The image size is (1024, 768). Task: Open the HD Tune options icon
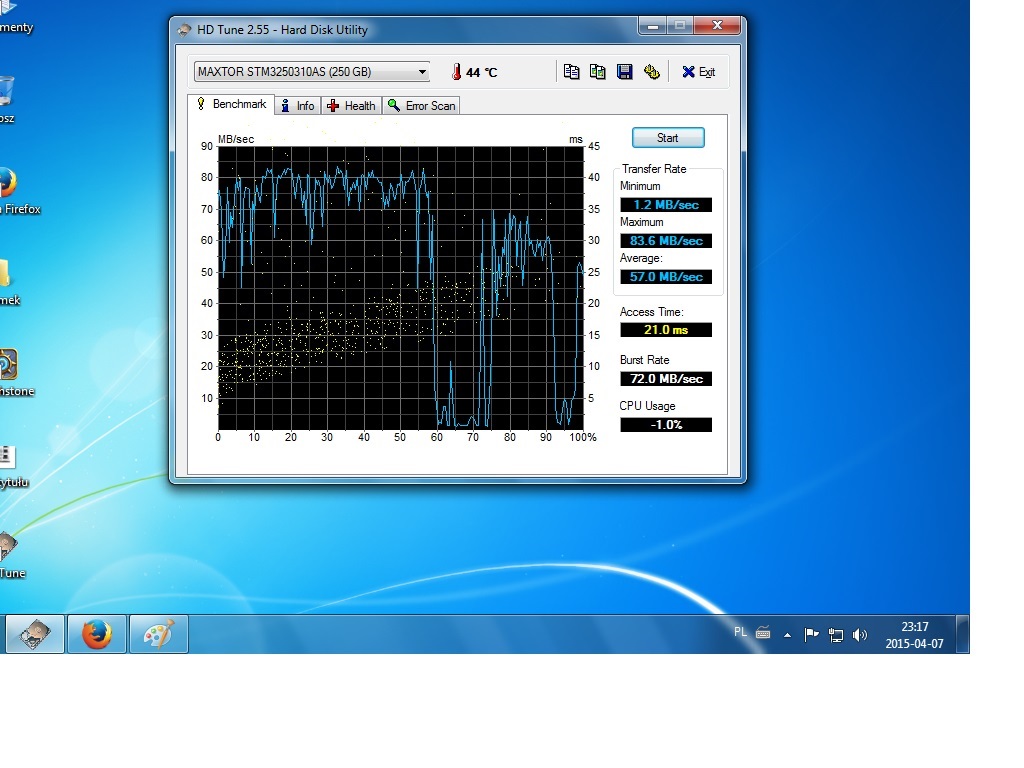651,72
